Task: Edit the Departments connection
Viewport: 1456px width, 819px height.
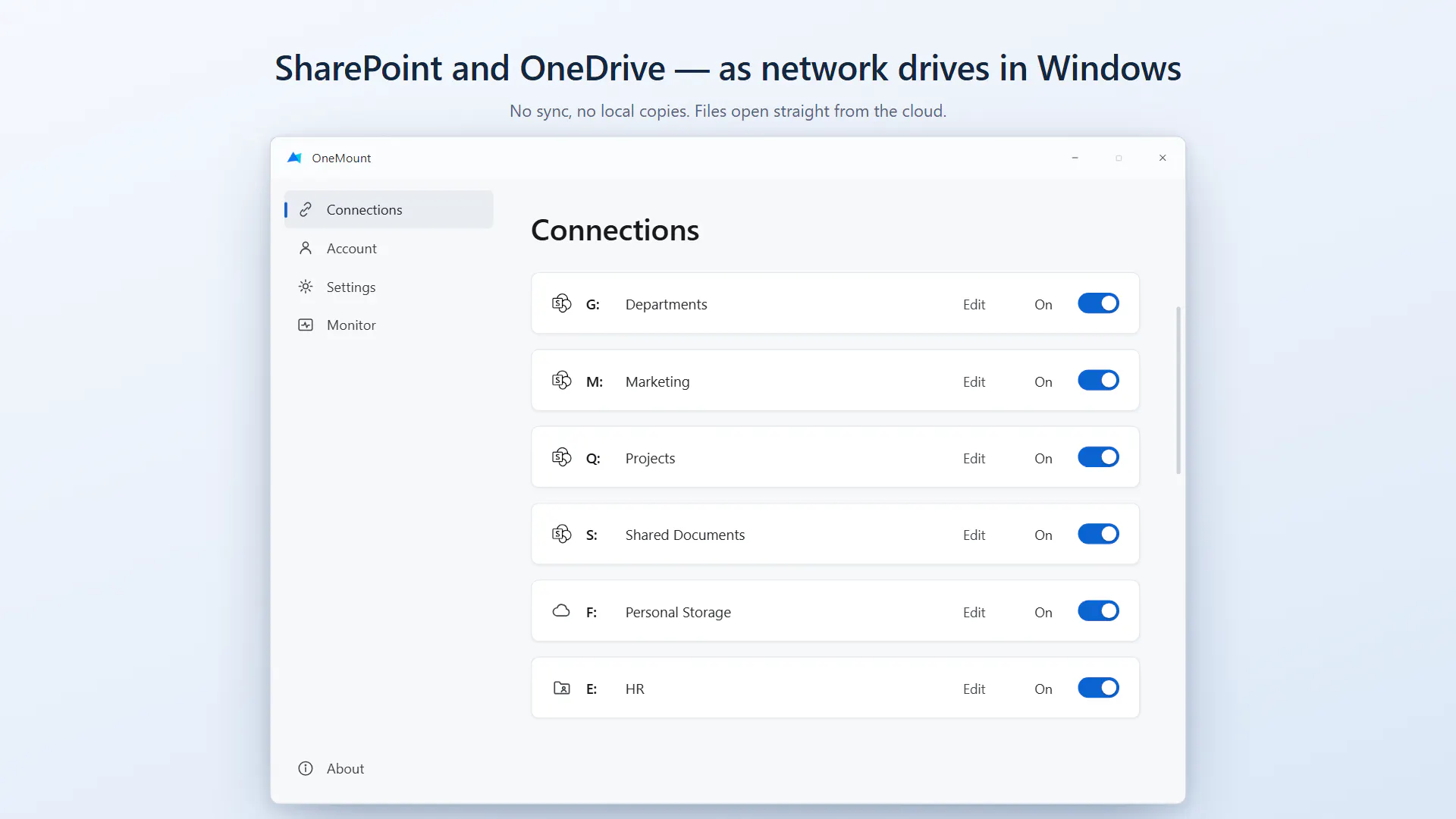Action: (x=974, y=304)
